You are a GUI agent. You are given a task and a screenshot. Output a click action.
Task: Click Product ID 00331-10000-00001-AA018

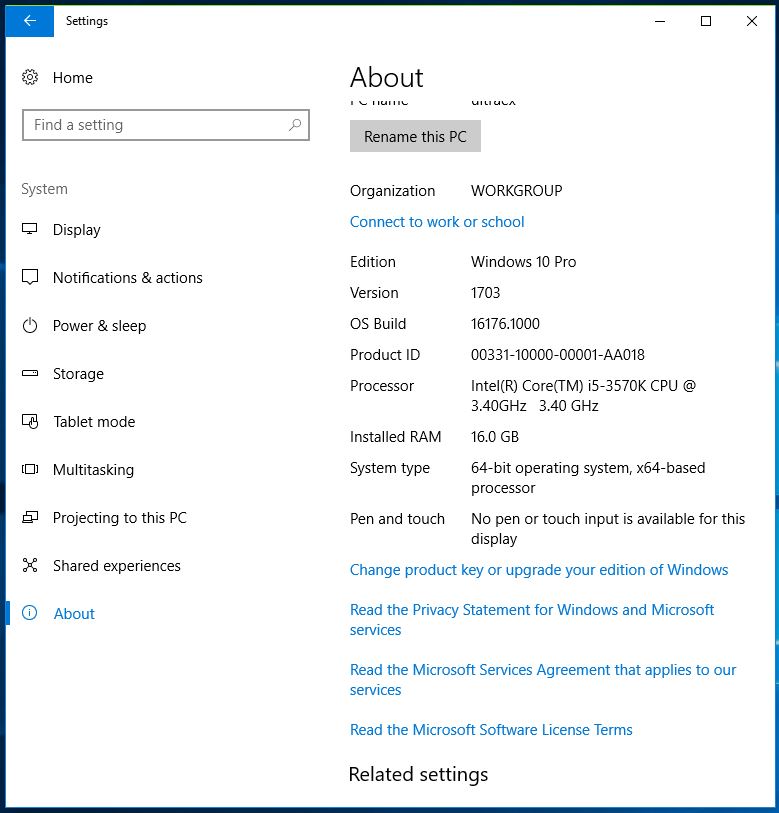point(558,355)
